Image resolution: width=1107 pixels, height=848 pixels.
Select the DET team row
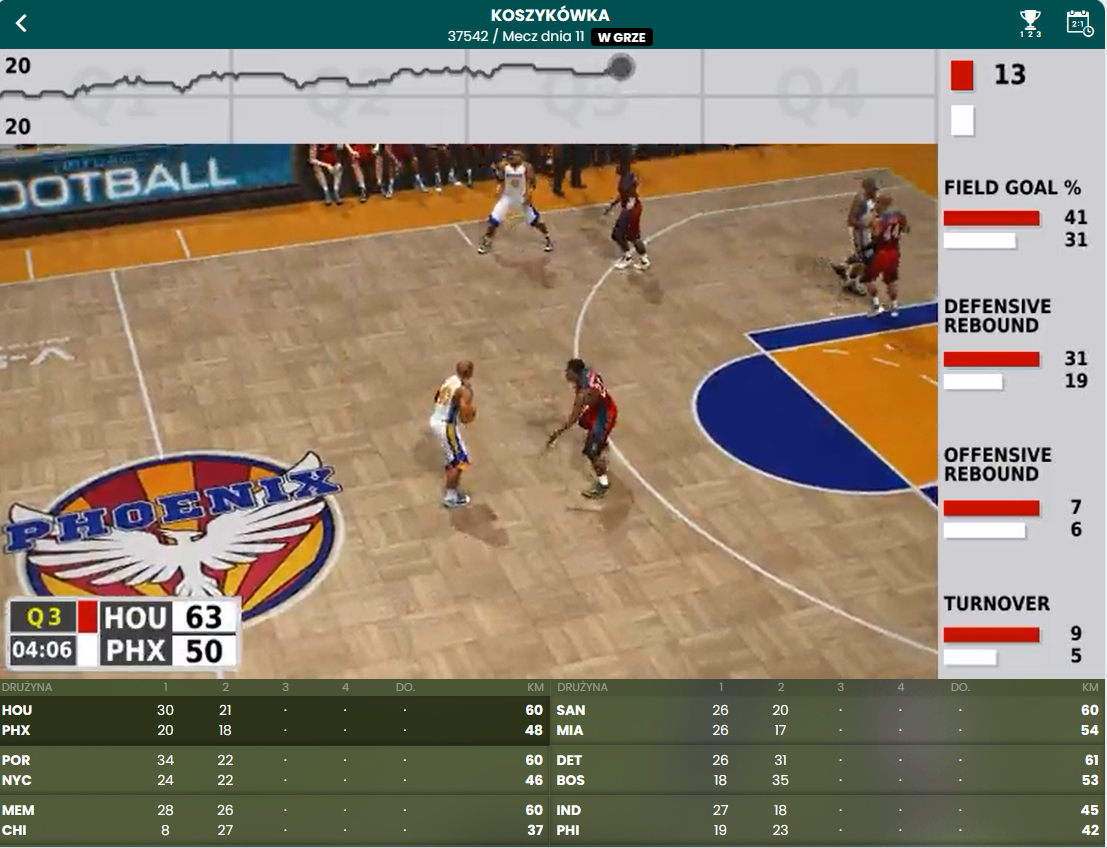point(828,760)
